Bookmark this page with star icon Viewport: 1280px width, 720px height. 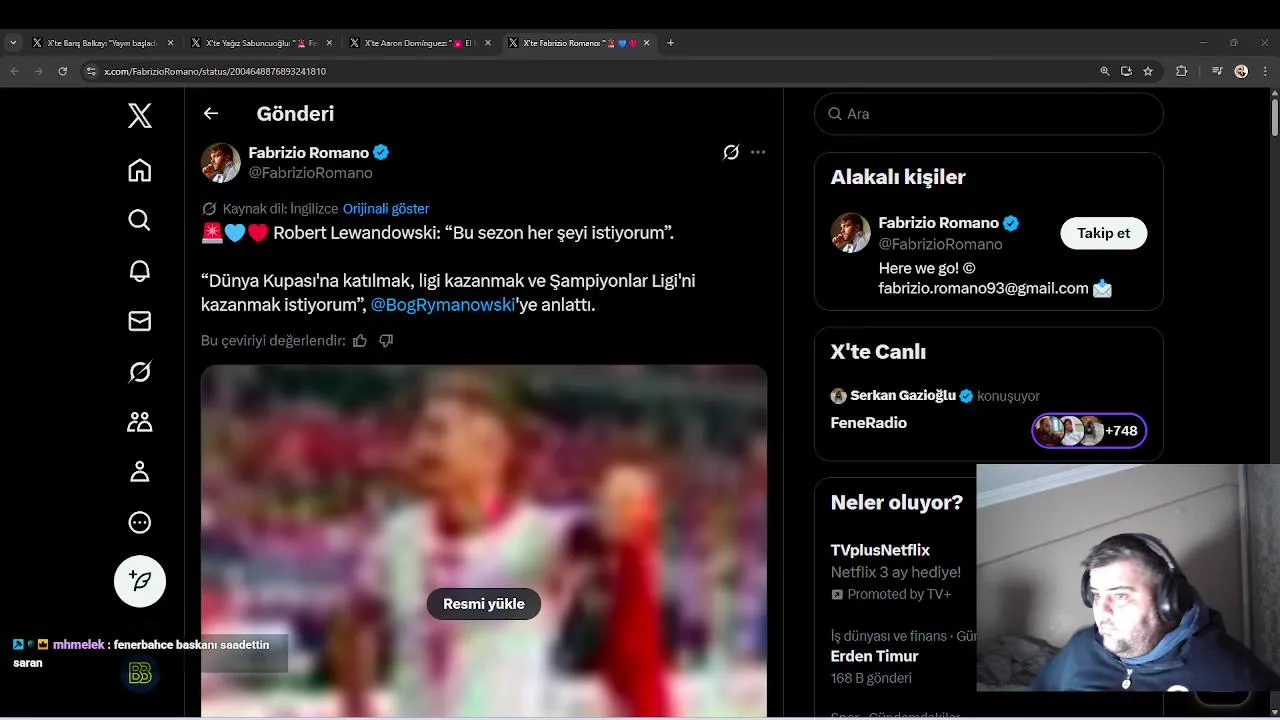[x=1148, y=71]
